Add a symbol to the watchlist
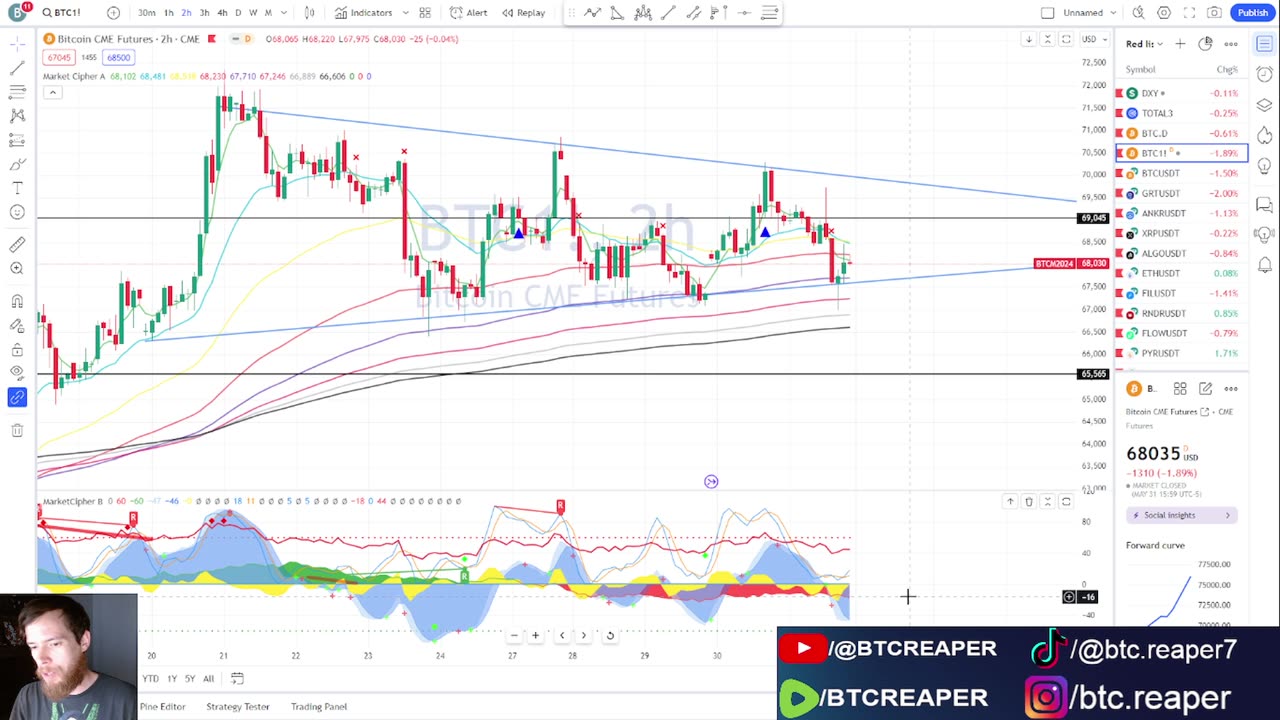The image size is (1280, 720). [x=1180, y=44]
